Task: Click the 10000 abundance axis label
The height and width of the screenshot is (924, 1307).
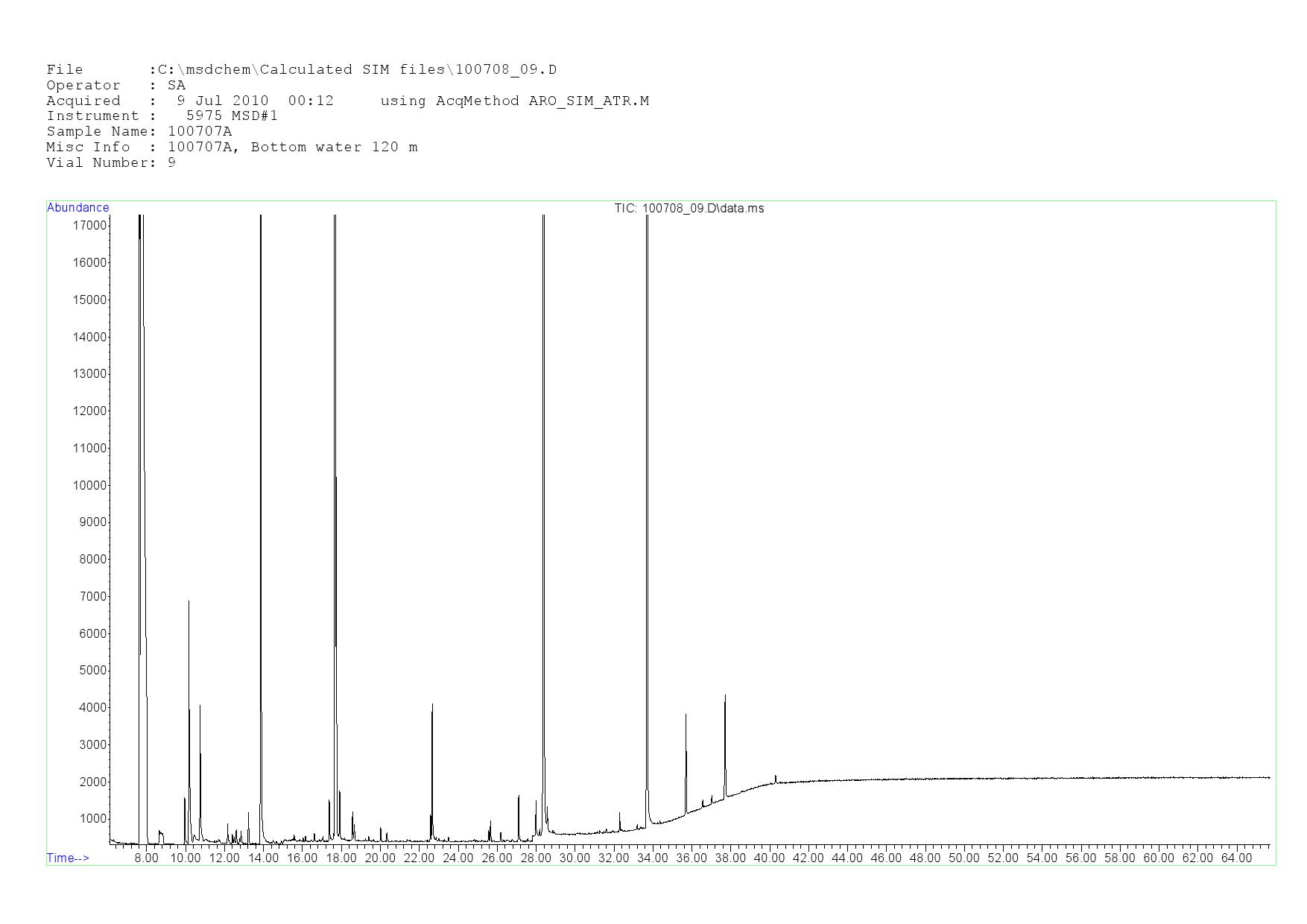Action: pos(89,485)
